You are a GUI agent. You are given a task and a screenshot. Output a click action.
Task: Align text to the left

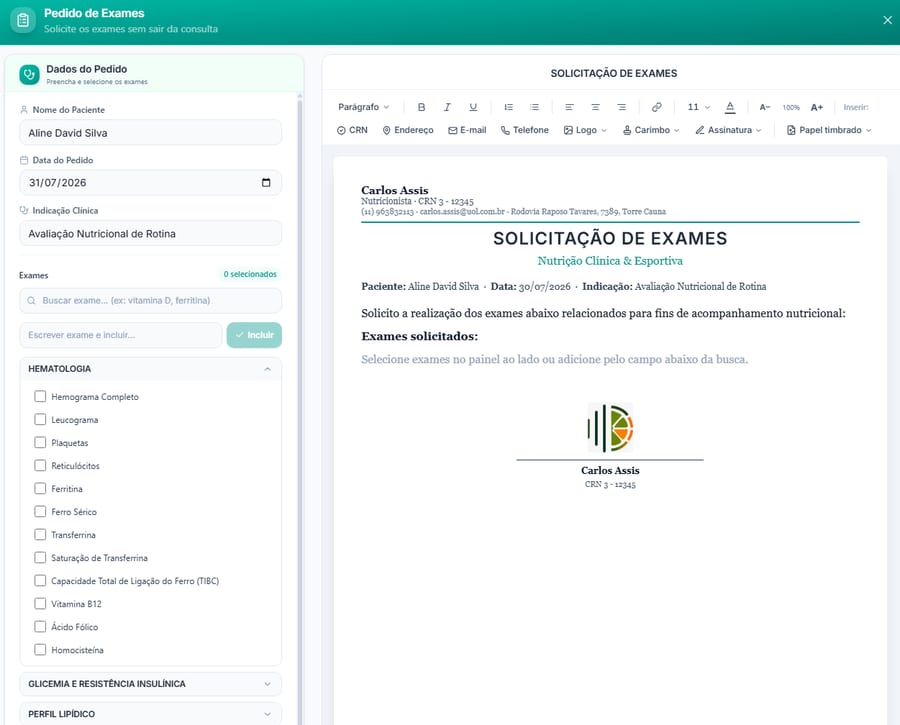569,107
